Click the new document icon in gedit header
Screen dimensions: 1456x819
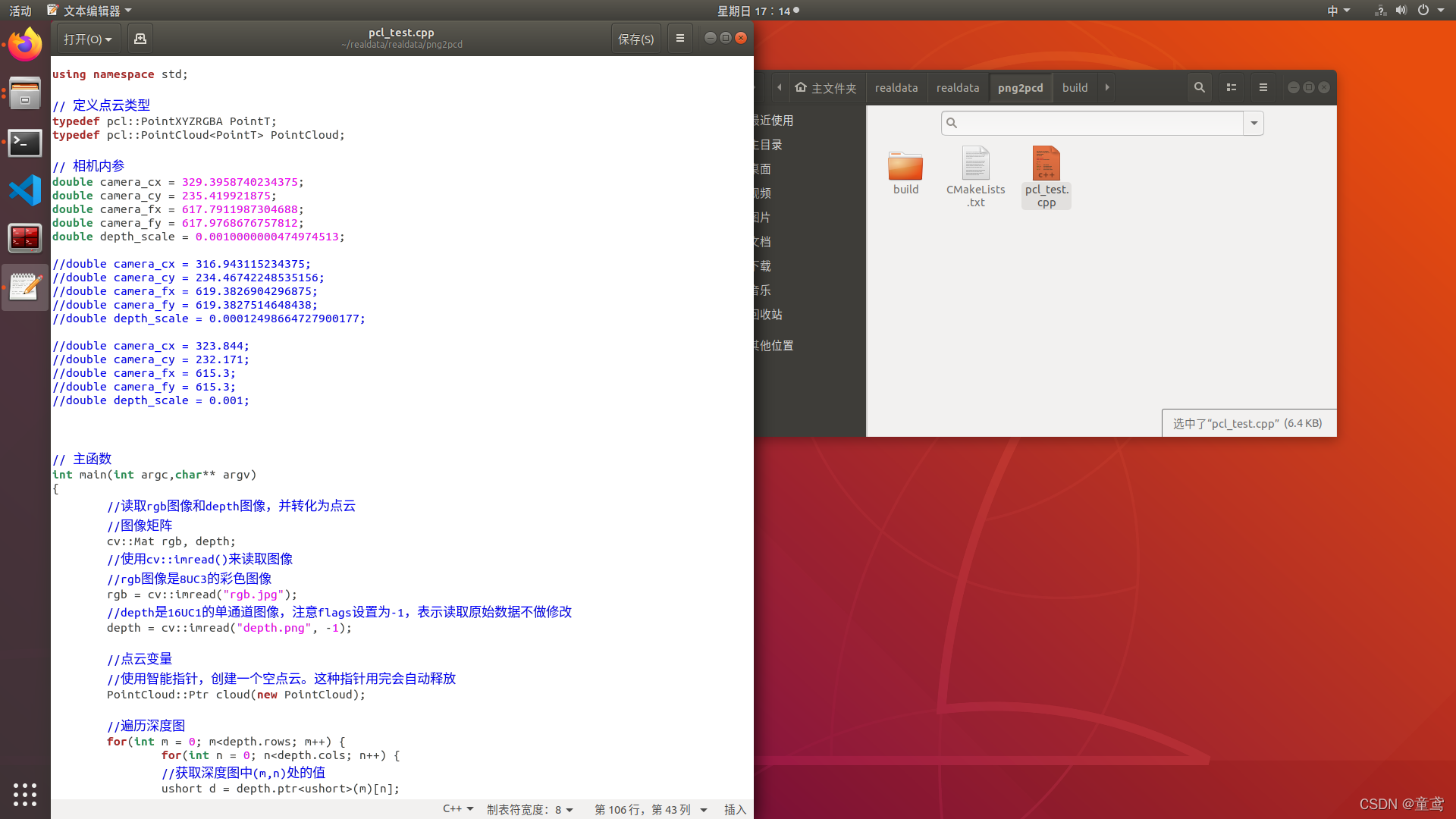click(x=140, y=39)
